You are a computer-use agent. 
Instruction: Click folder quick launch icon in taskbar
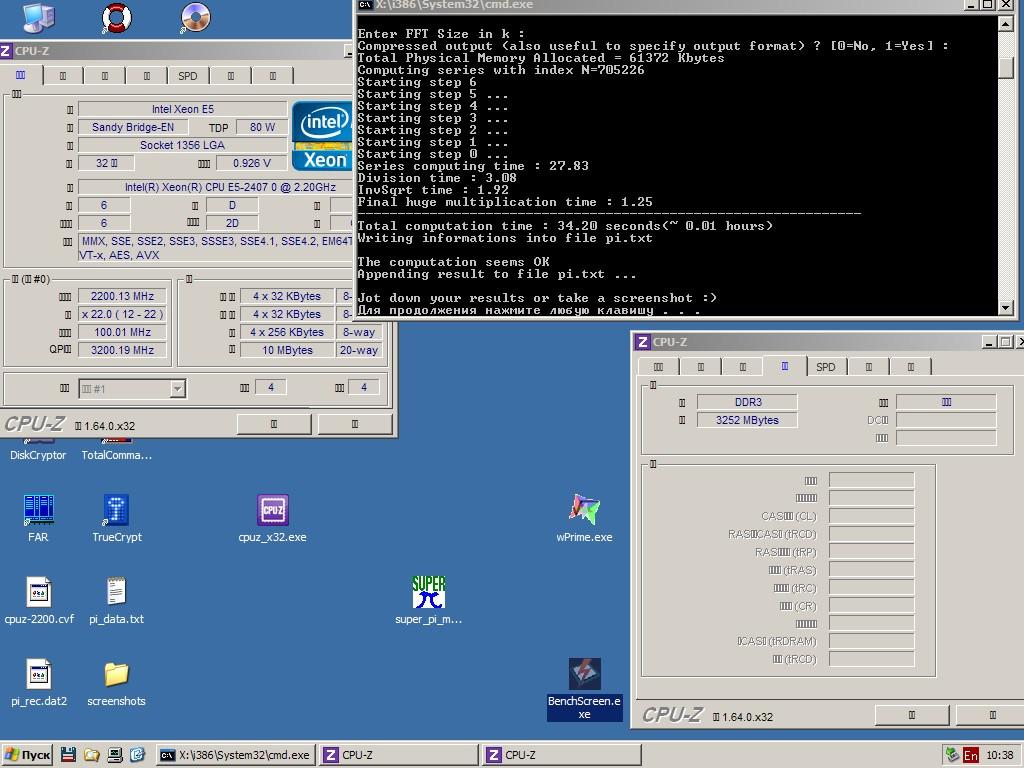point(91,754)
